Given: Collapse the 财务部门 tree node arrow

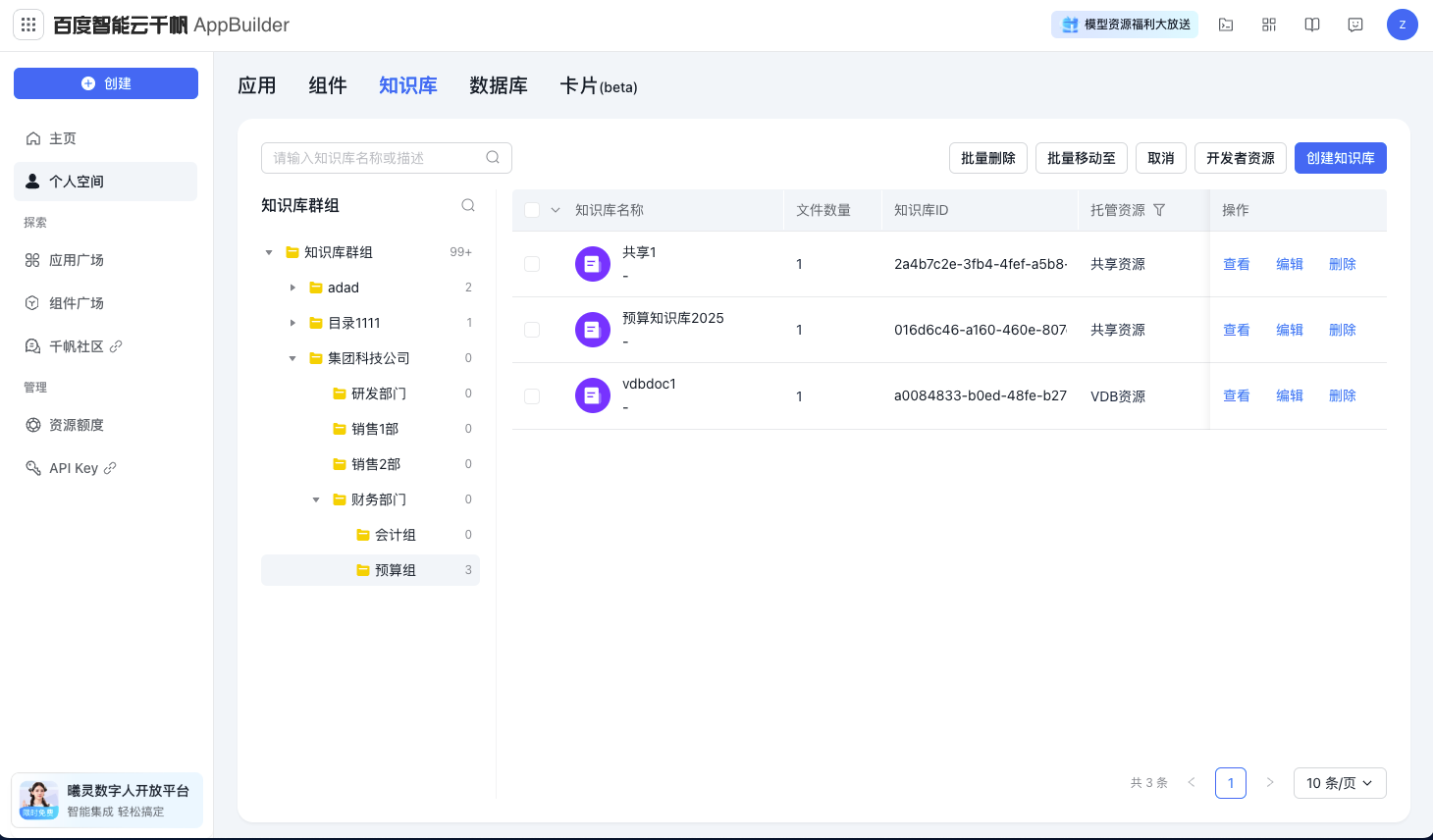Looking at the screenshot, I should tap(316, 499).
